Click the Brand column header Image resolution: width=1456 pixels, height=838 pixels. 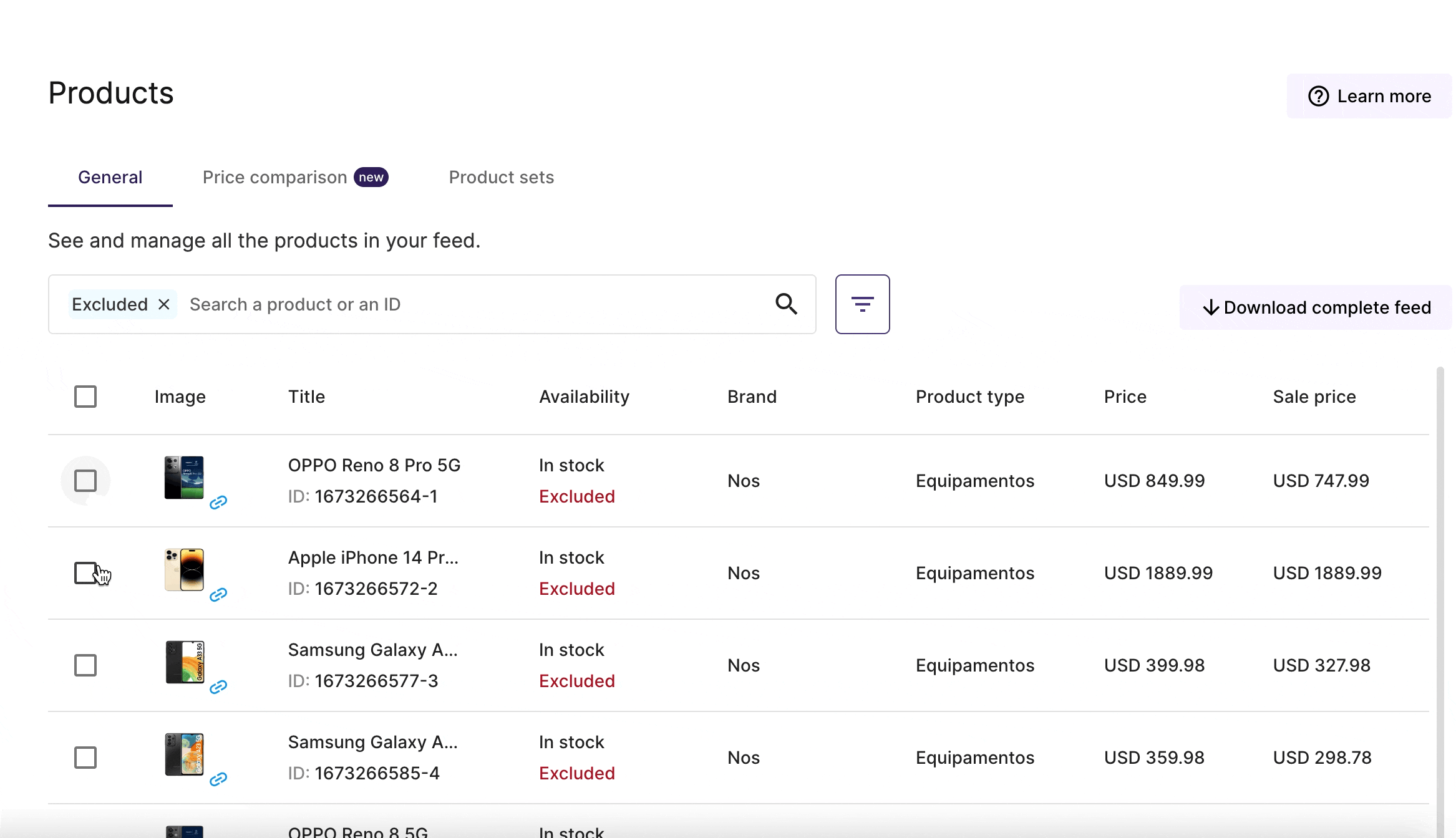tap(752, 397)
